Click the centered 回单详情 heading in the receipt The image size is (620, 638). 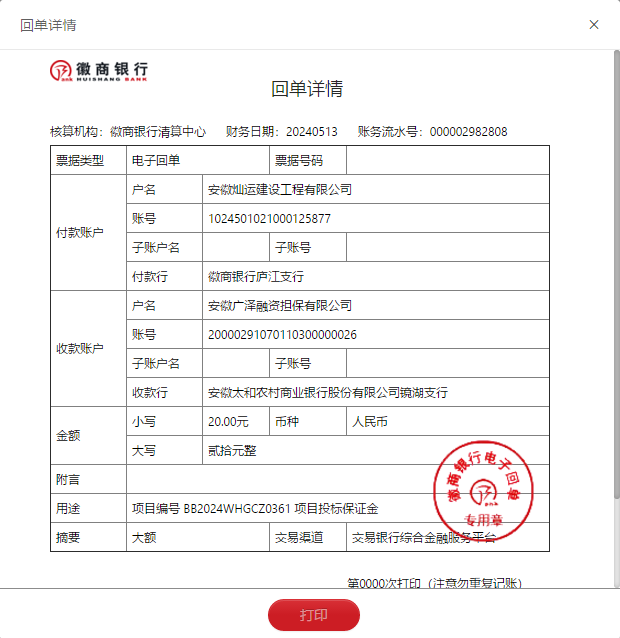307,89
